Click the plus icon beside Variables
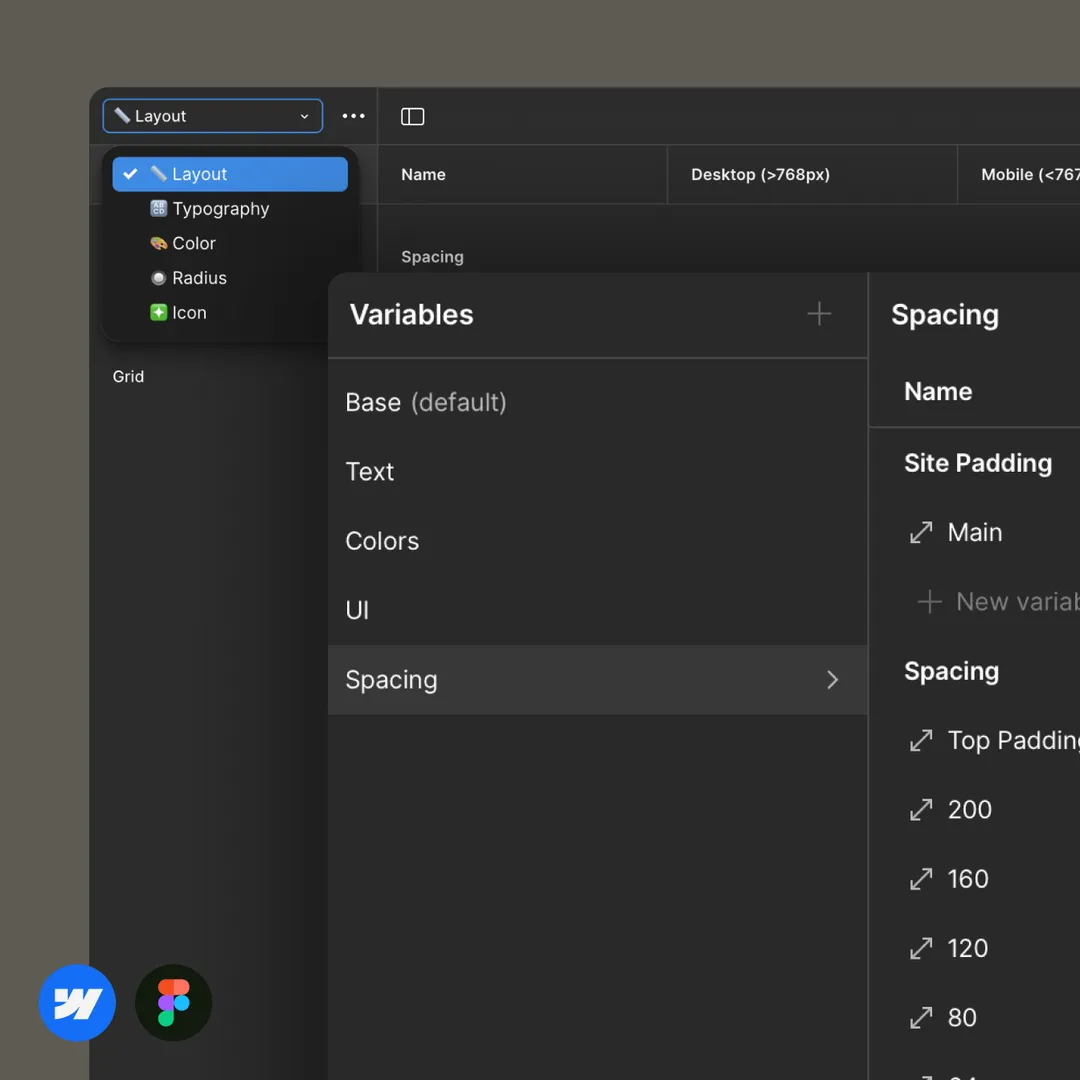 pos(819,314)
